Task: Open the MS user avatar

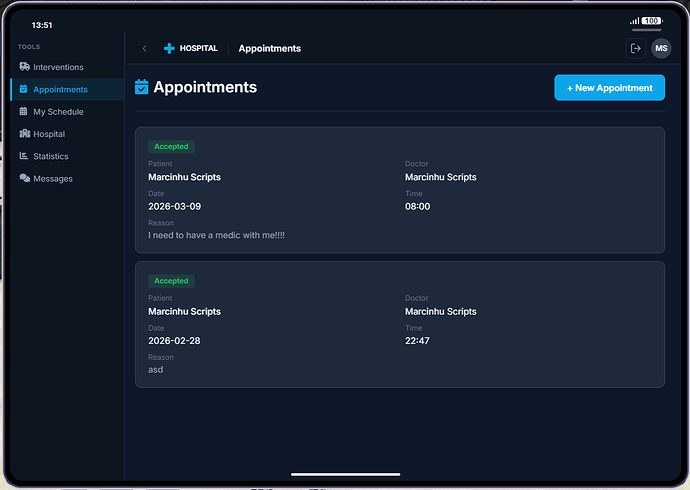Action: pos(661,48)
